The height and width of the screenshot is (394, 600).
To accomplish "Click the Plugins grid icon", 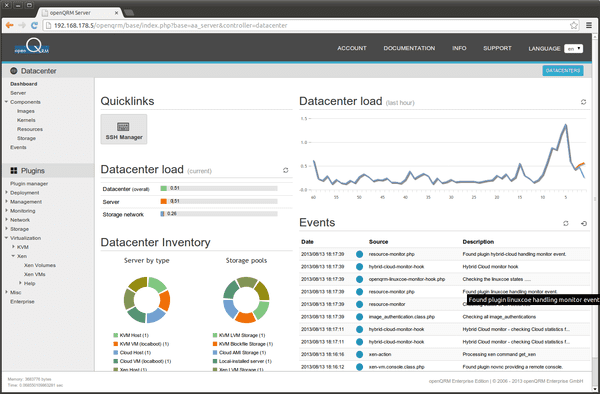I will click(x=14, y=171).
